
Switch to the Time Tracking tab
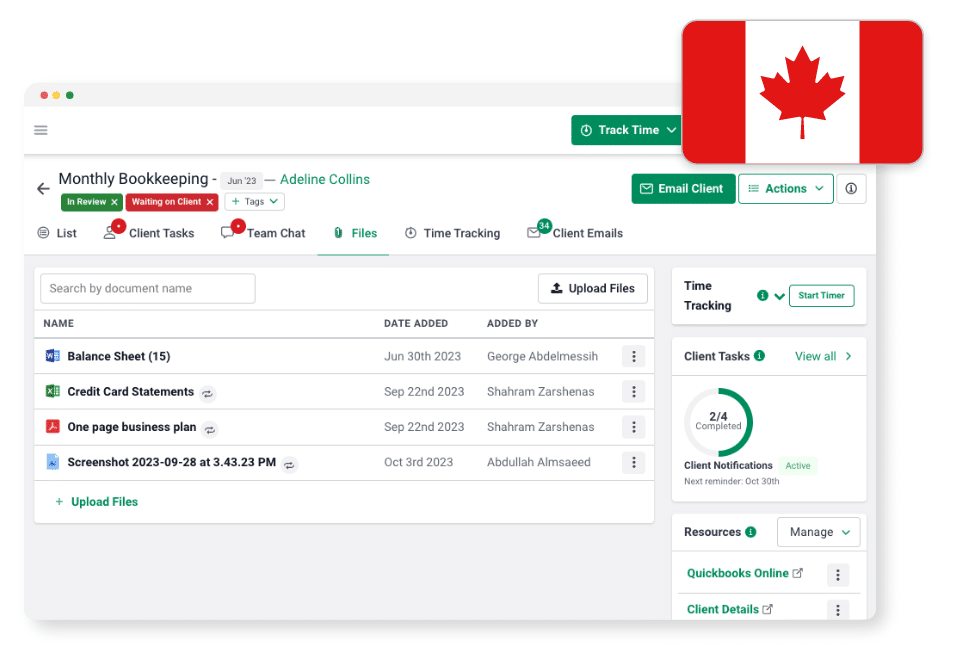point(452,233)
